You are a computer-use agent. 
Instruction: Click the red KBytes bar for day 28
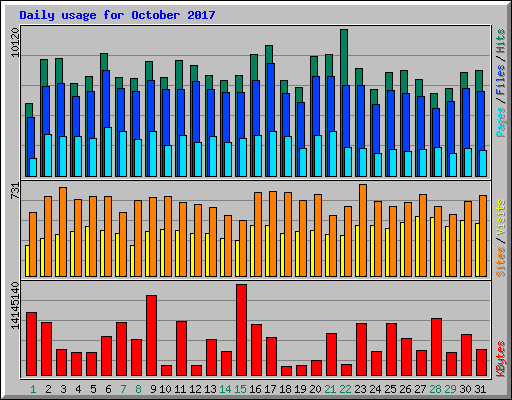click(x=437, y=347)
